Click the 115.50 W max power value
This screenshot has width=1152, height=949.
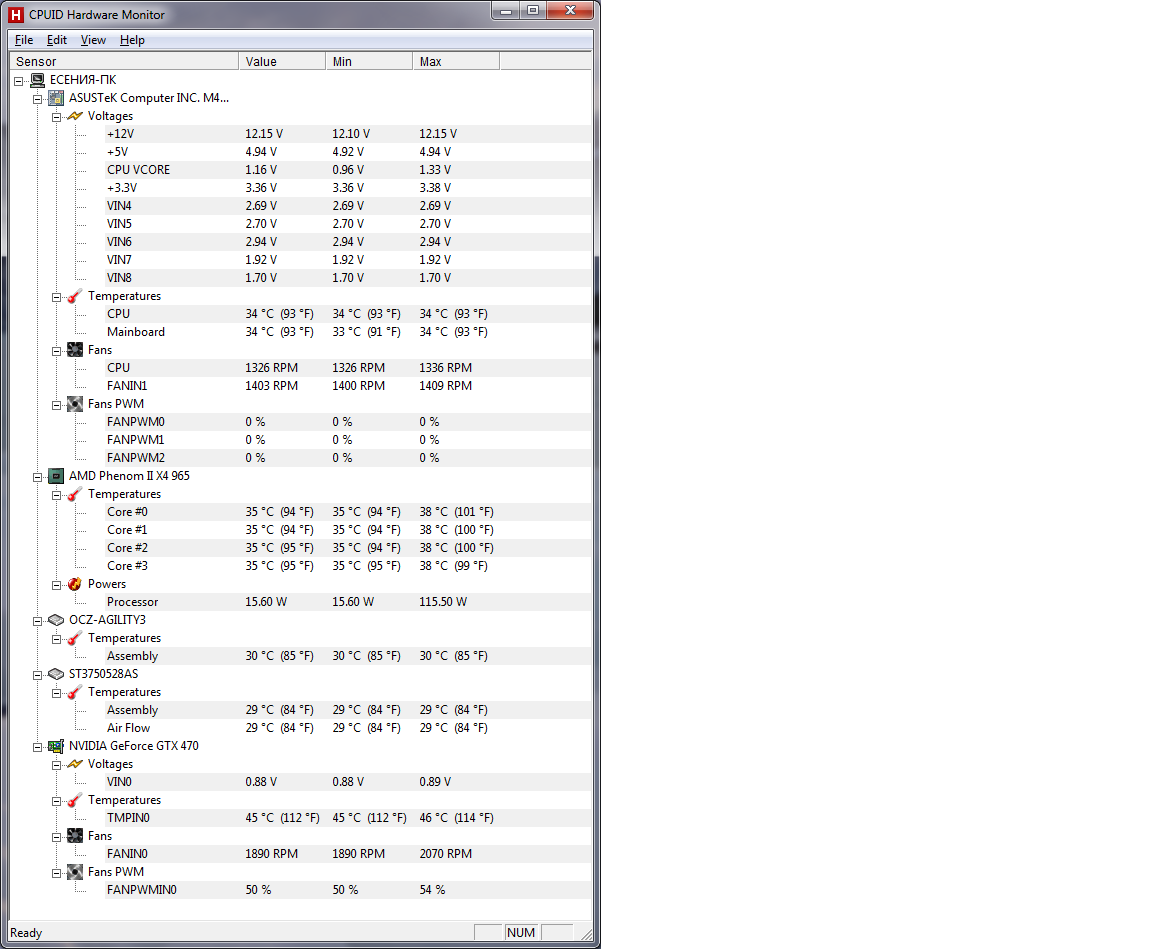point(443,602)
